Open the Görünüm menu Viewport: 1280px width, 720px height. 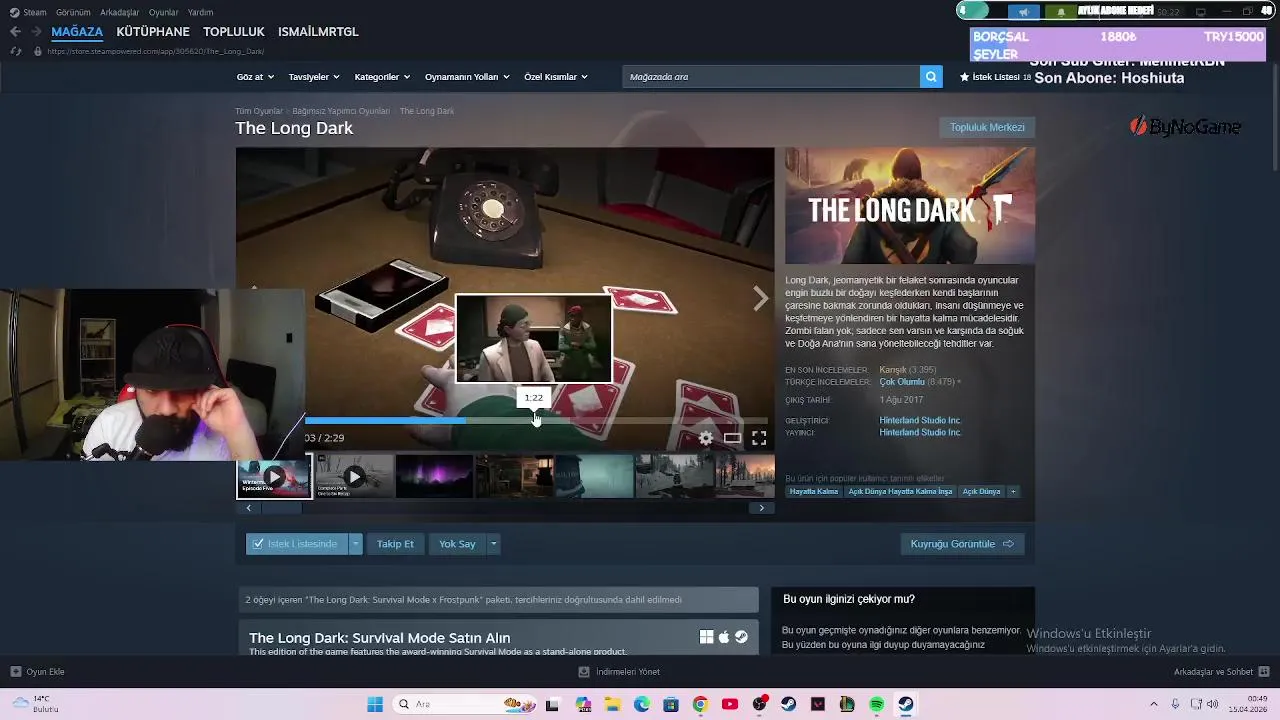(x=73, y=12)
